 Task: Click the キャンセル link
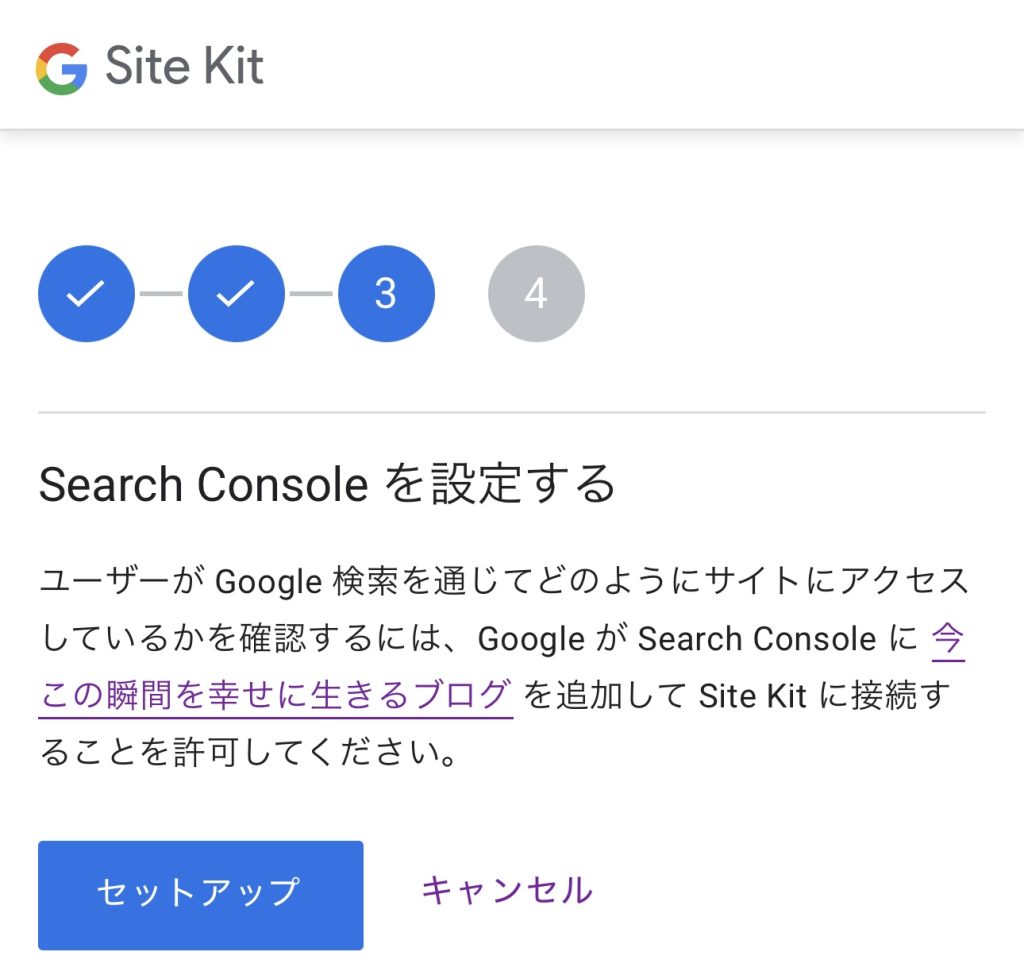coord(506,890)
